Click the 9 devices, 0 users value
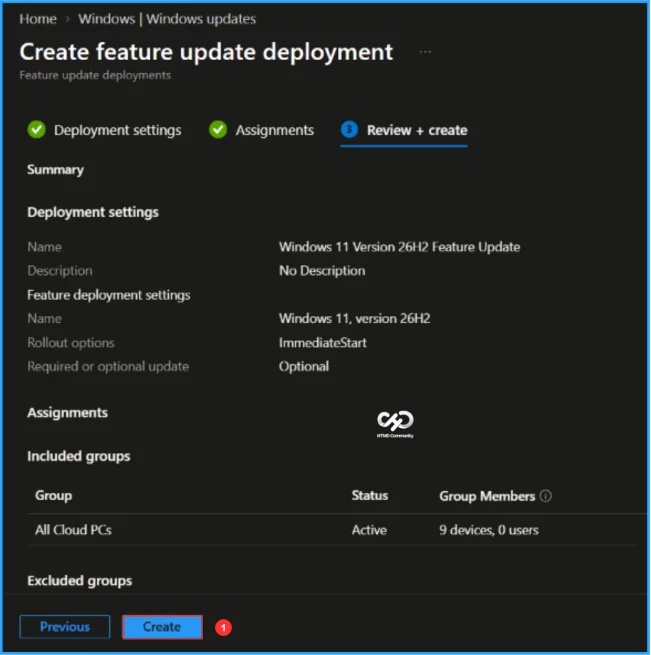Viewport: 651px width, 655px height. point(489,530)
